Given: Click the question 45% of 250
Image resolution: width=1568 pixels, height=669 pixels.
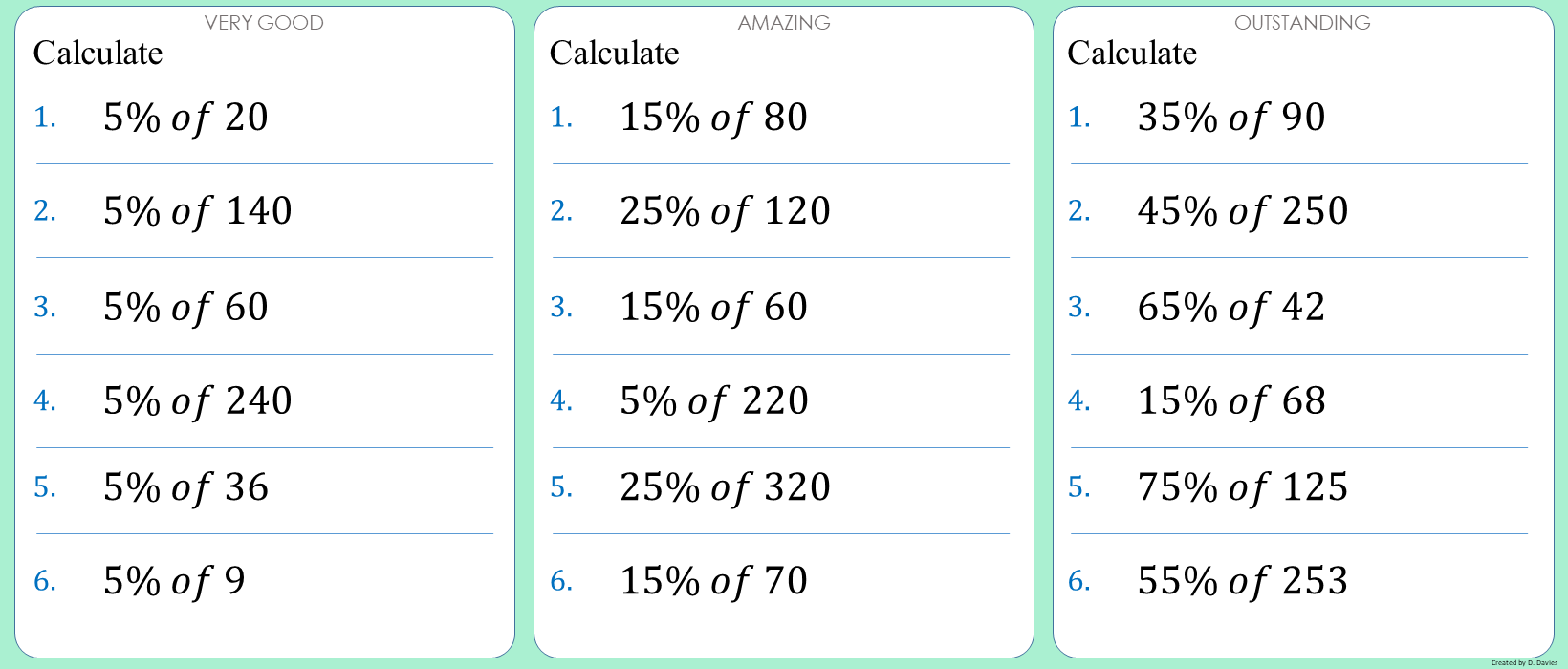Looking at the screenshot, I should [x=1243, y=211].
